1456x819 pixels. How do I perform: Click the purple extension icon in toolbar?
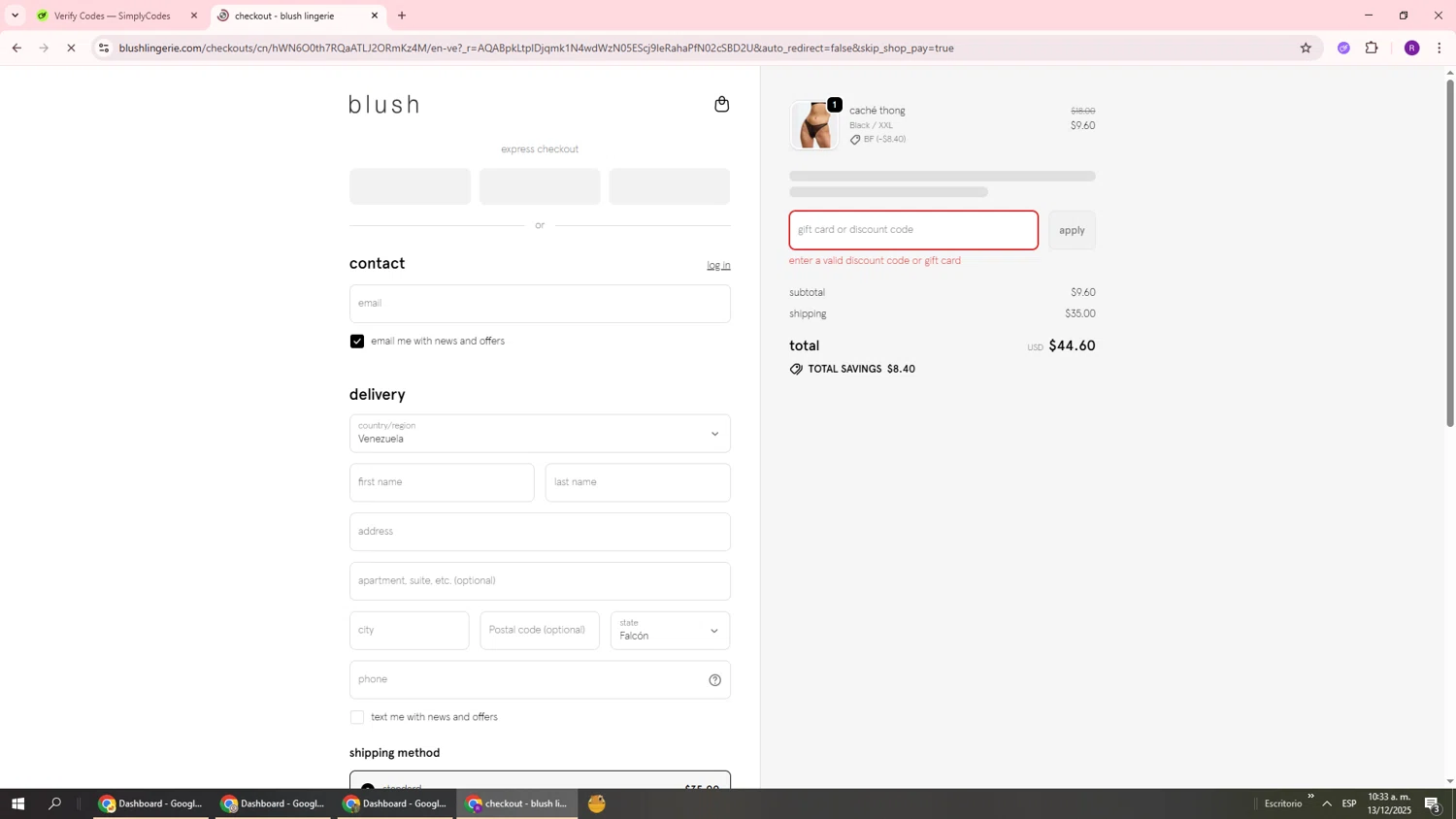click(x=1343, y=48)
